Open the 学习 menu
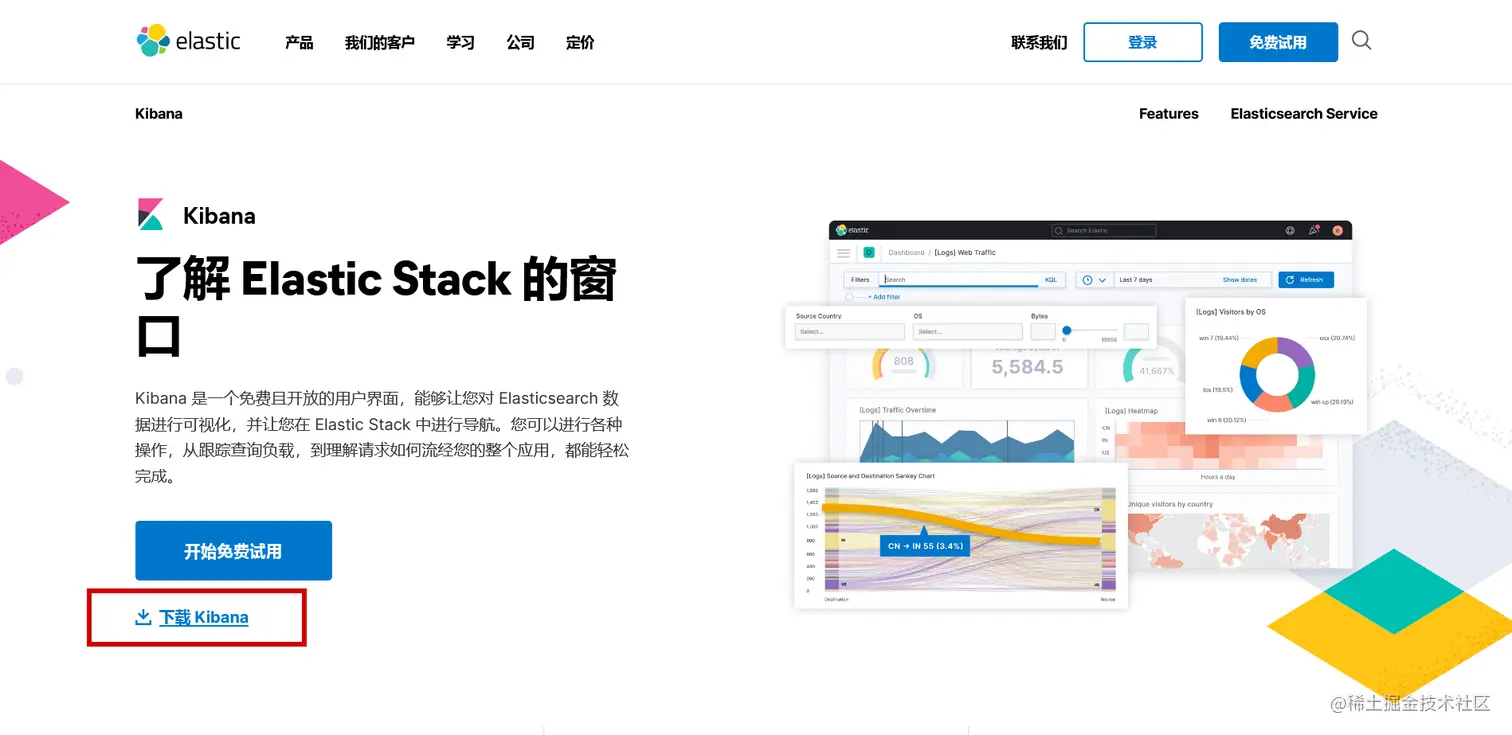Viewport: 1512px width, 735px height. 460,42
